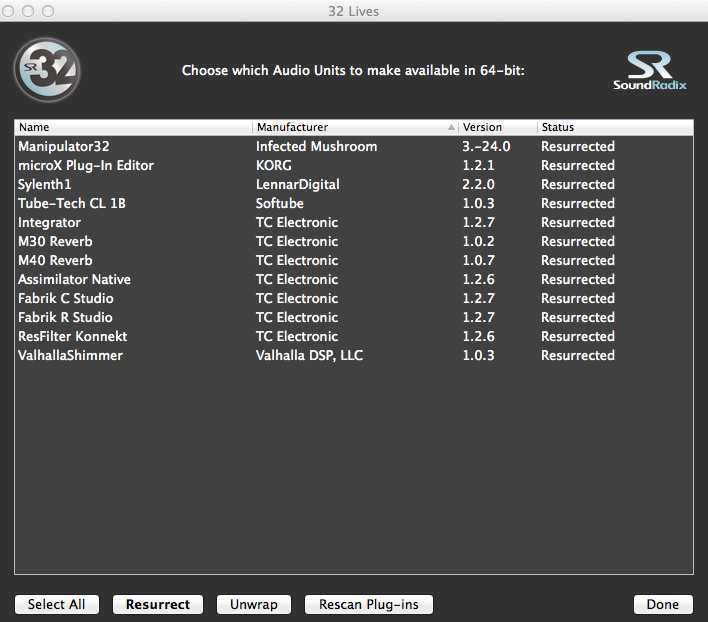Viewport: 708px width, 622px height.
Task: Select ResFilter Konnekt plug-in
Action: coord(354,336)
